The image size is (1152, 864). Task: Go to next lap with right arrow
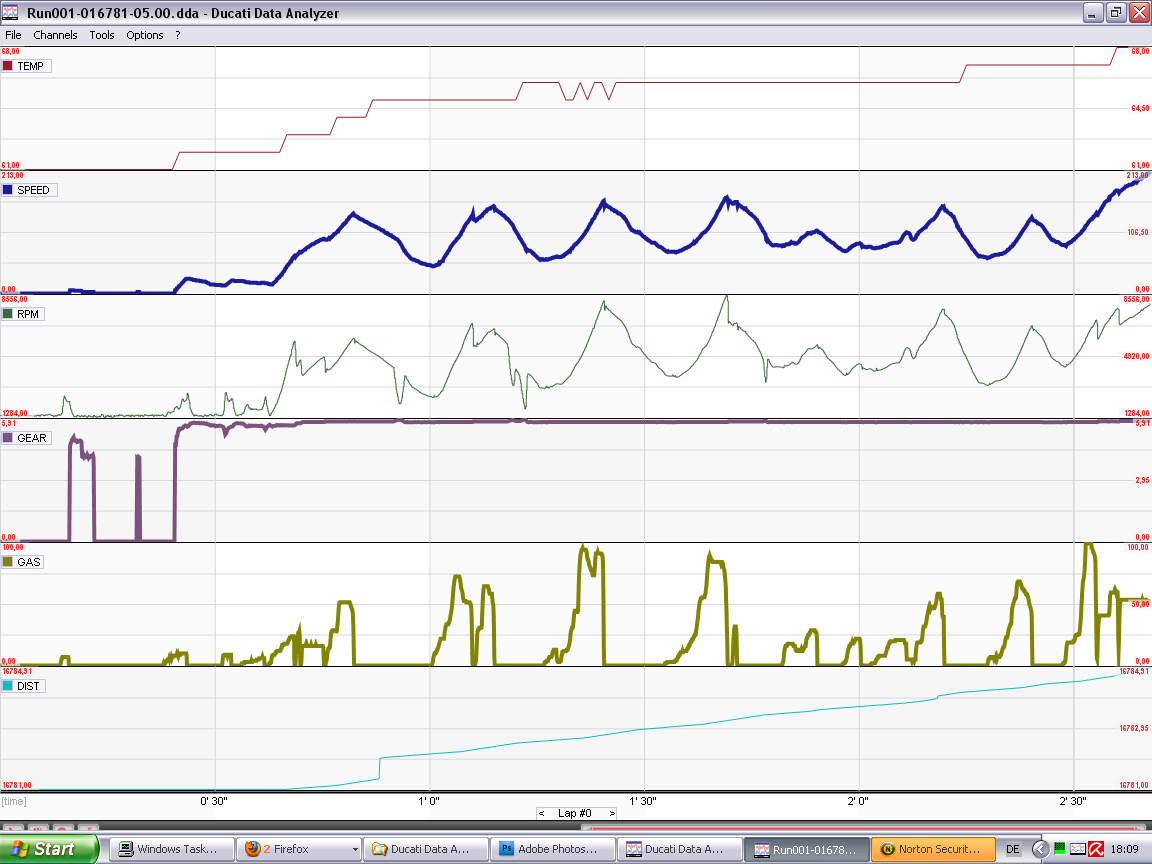click(x=611, y=813)
